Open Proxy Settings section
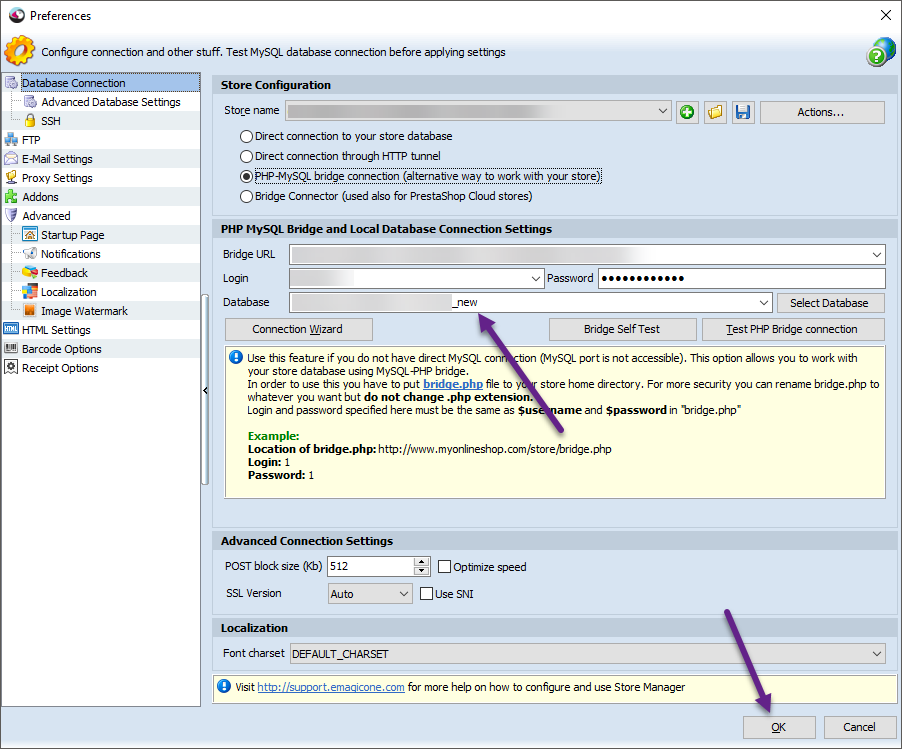The image size is (902, 749). click(x=57, y=178)
